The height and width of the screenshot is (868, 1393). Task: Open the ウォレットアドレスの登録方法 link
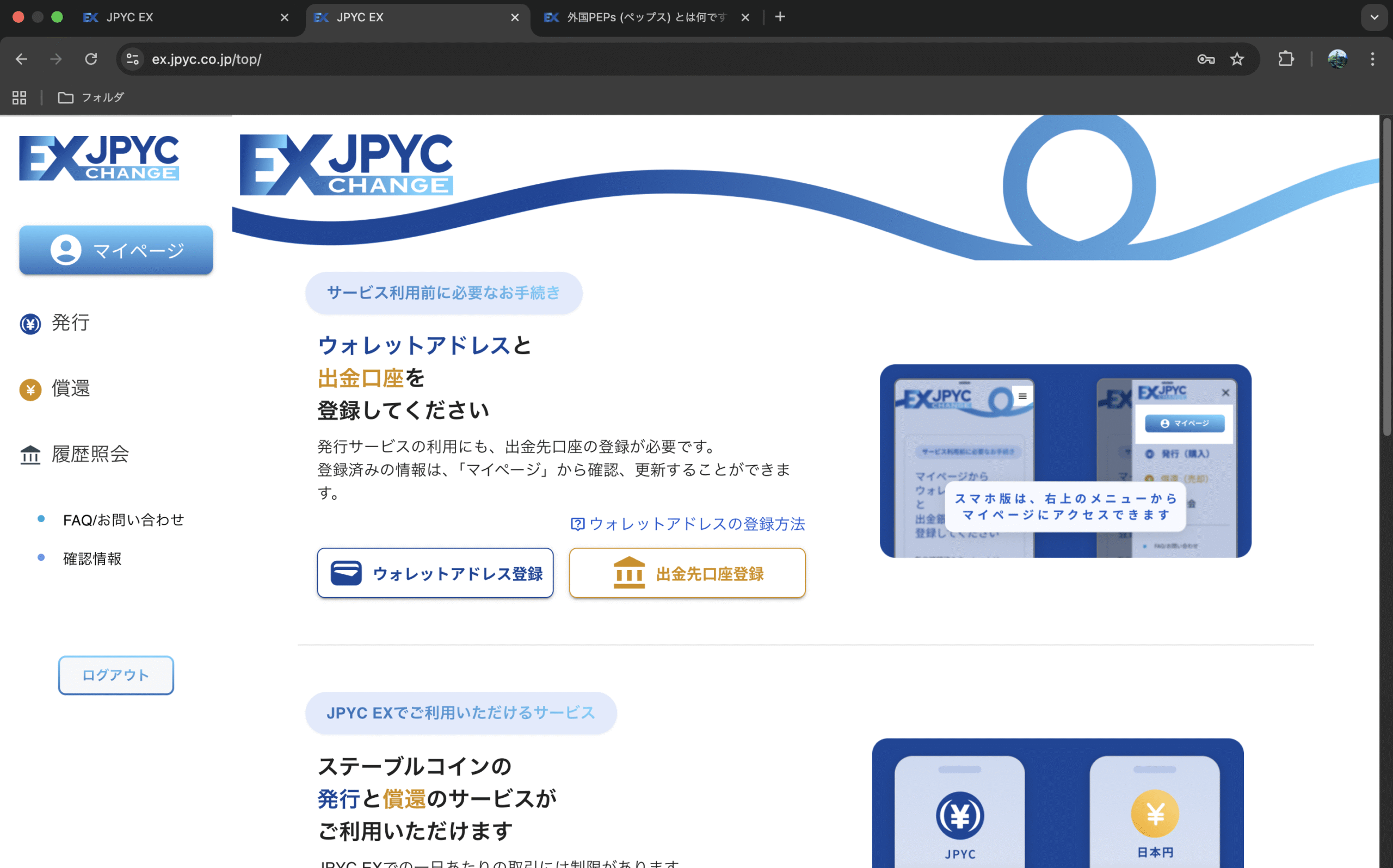pyautogui.click(x=696, y=524)
